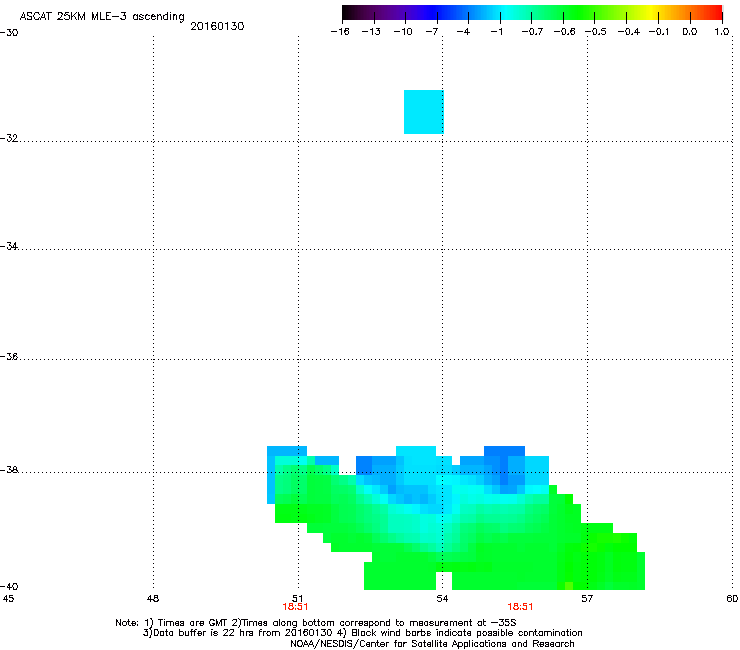Image resolution: width=740 pixels, height=650 pixels.
Task: Click the -34 latitude axis label
Action: [9, 246]
